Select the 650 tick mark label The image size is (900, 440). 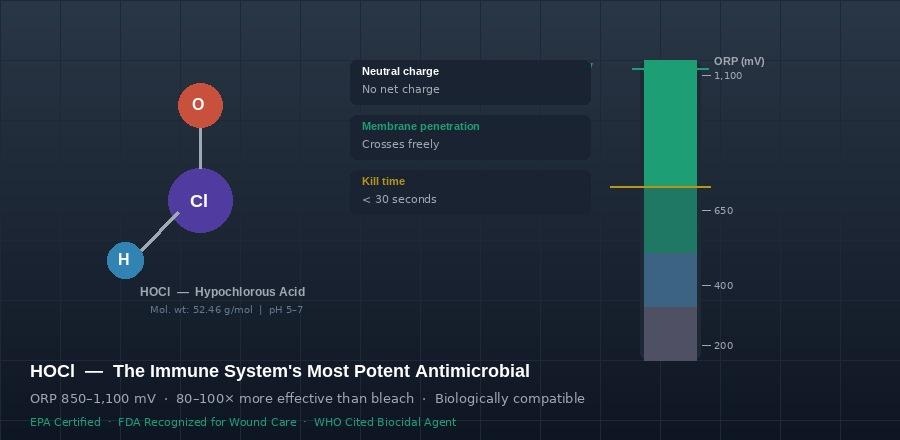click(724, 211)
